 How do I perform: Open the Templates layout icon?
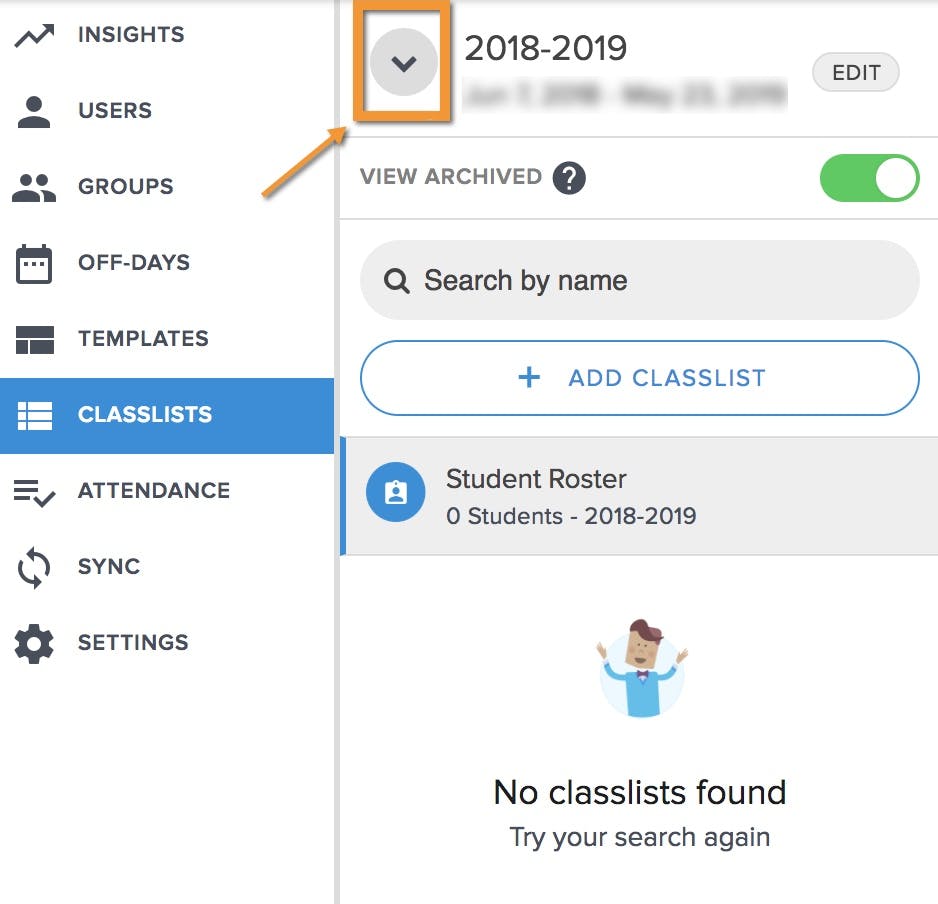(x=35, y=340)
